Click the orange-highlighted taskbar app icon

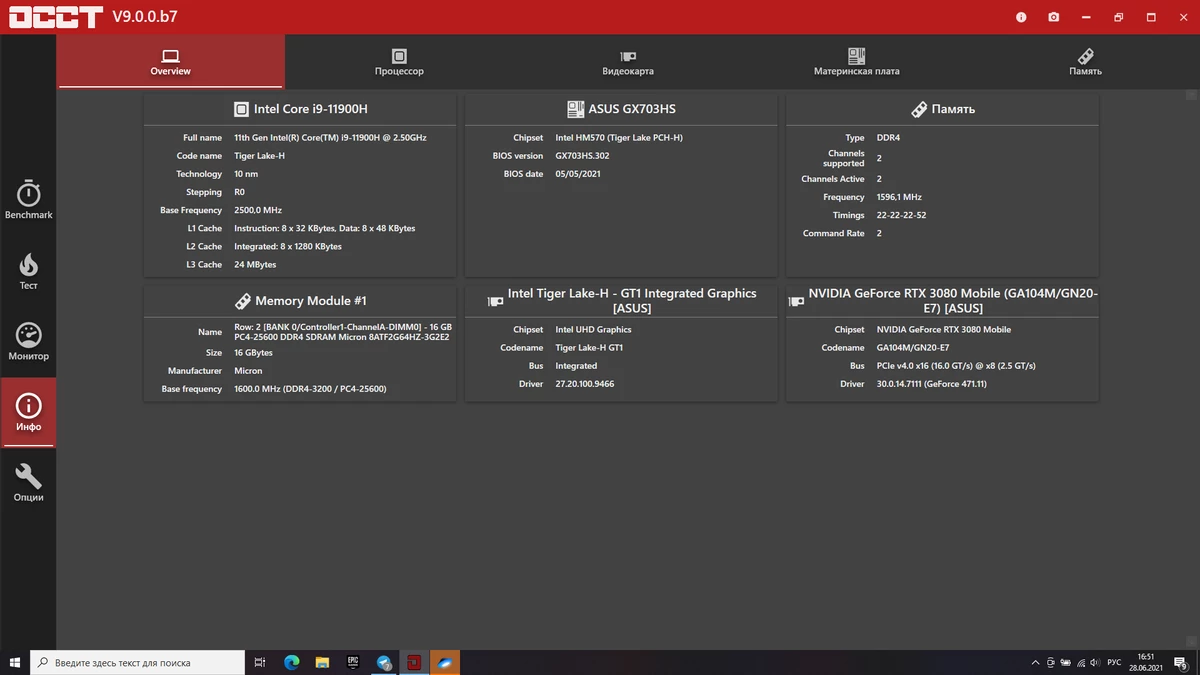pyautogui.click(x=445, y=662)
